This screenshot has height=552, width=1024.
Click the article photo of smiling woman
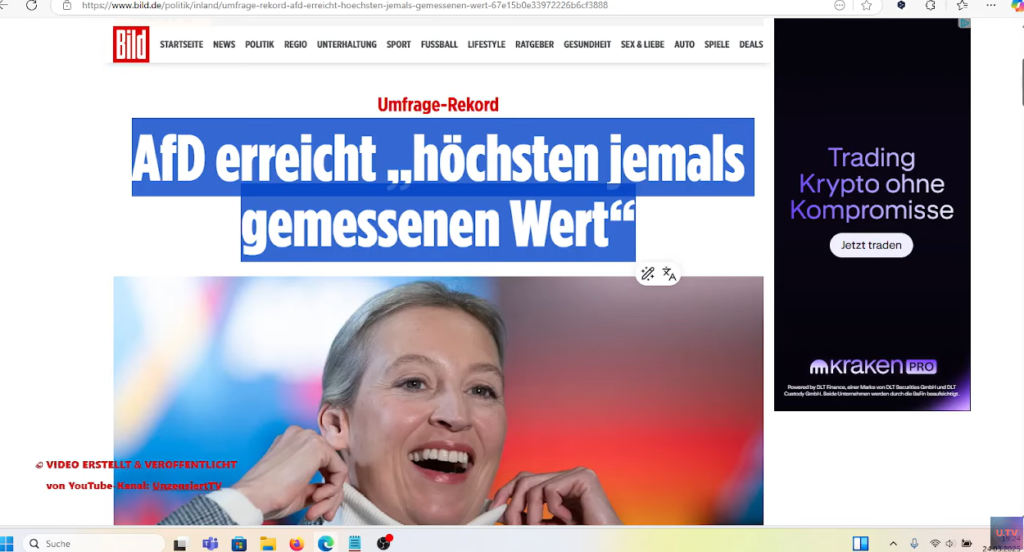tap(438, 400)
